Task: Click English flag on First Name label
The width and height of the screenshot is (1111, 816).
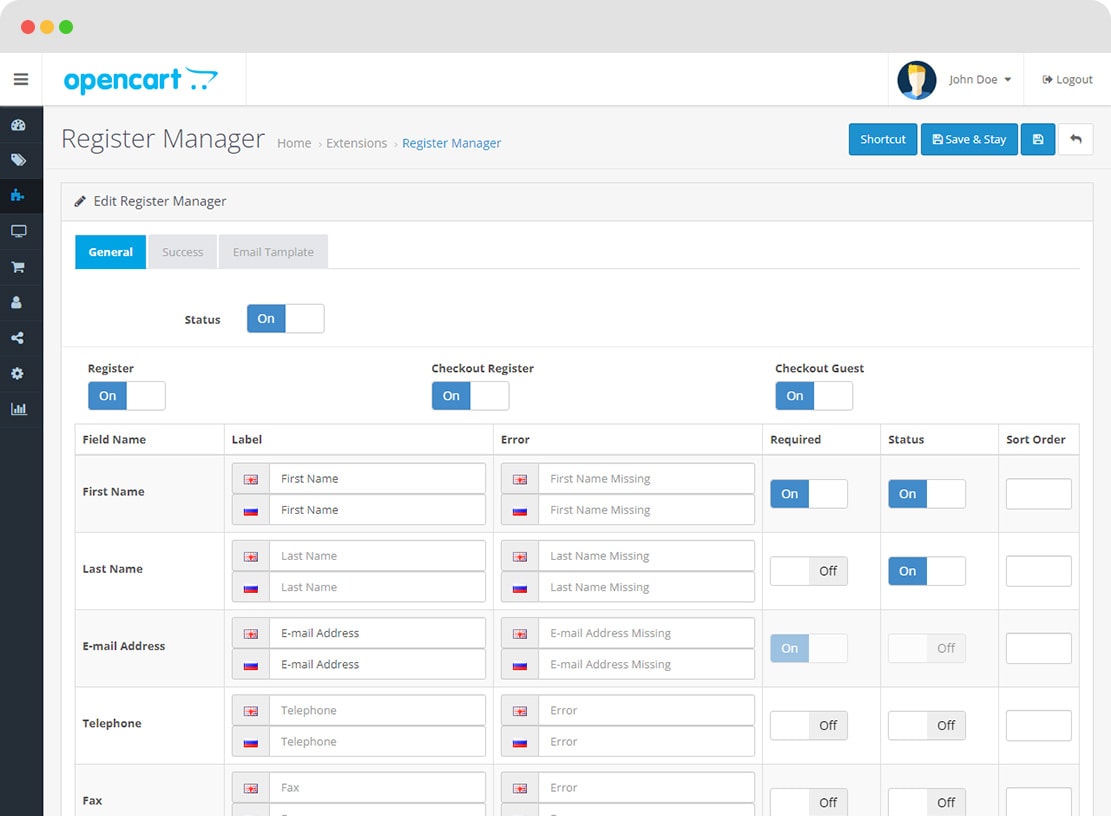Action: 251,480
